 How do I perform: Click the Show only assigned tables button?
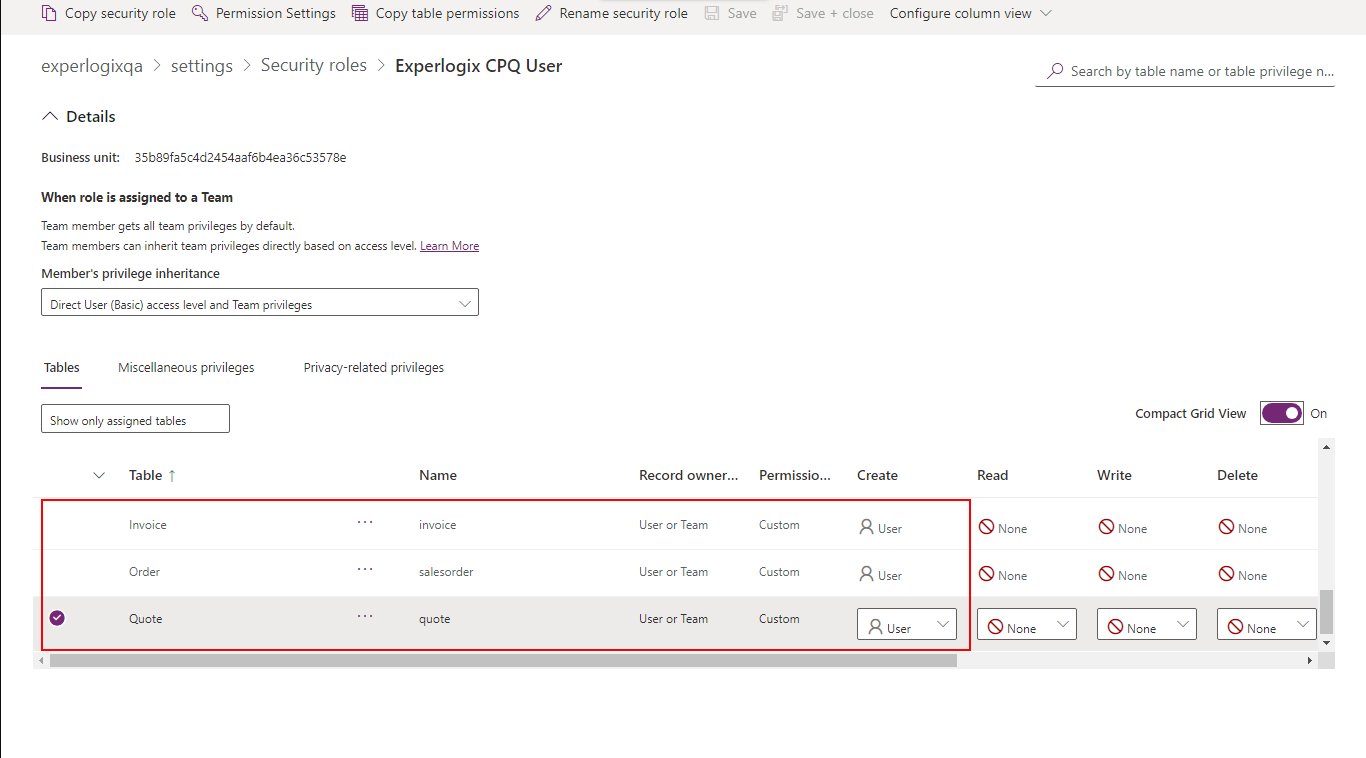click(135, 419)
